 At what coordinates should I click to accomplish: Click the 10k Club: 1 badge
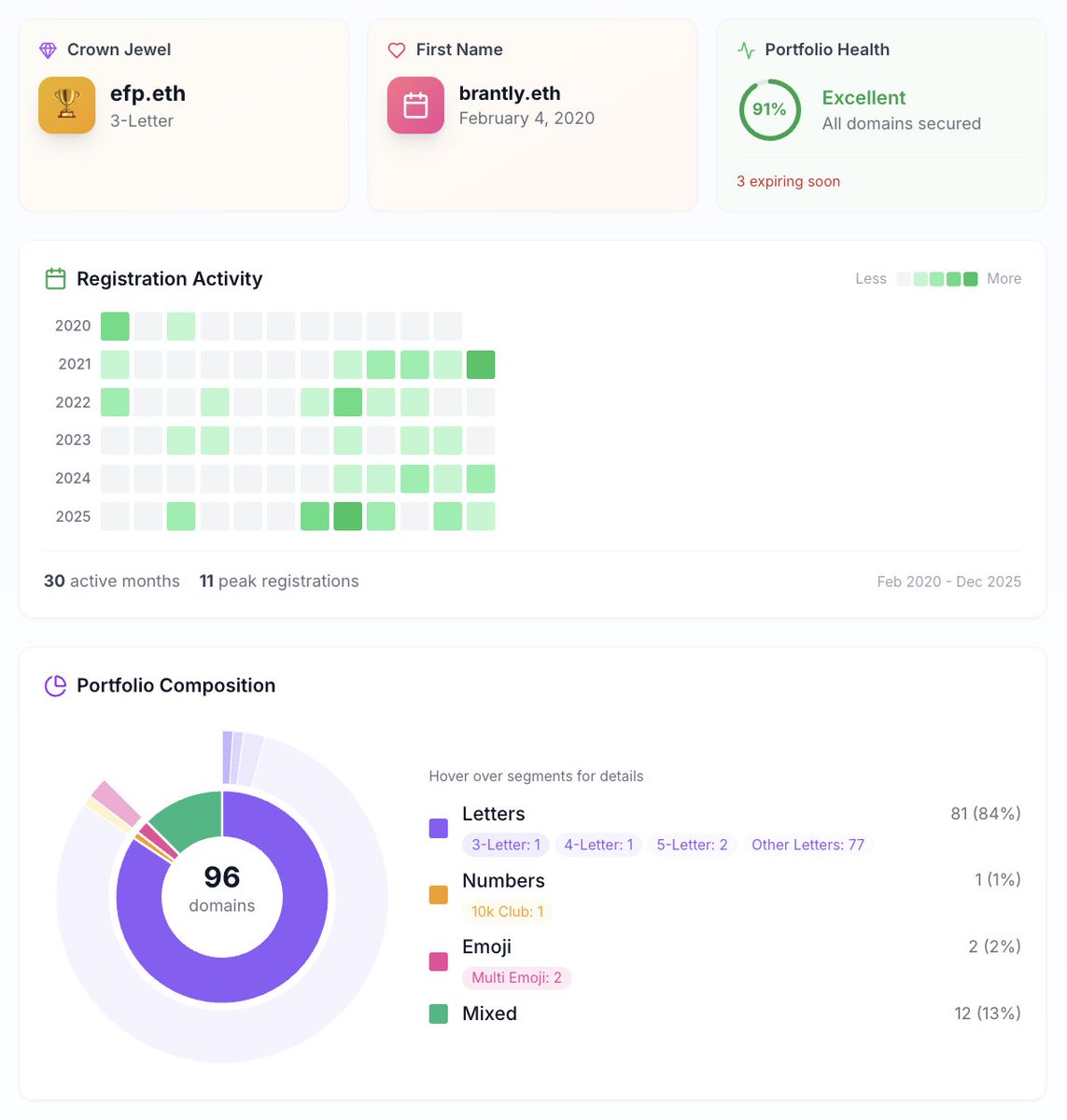tap(508, 911)
